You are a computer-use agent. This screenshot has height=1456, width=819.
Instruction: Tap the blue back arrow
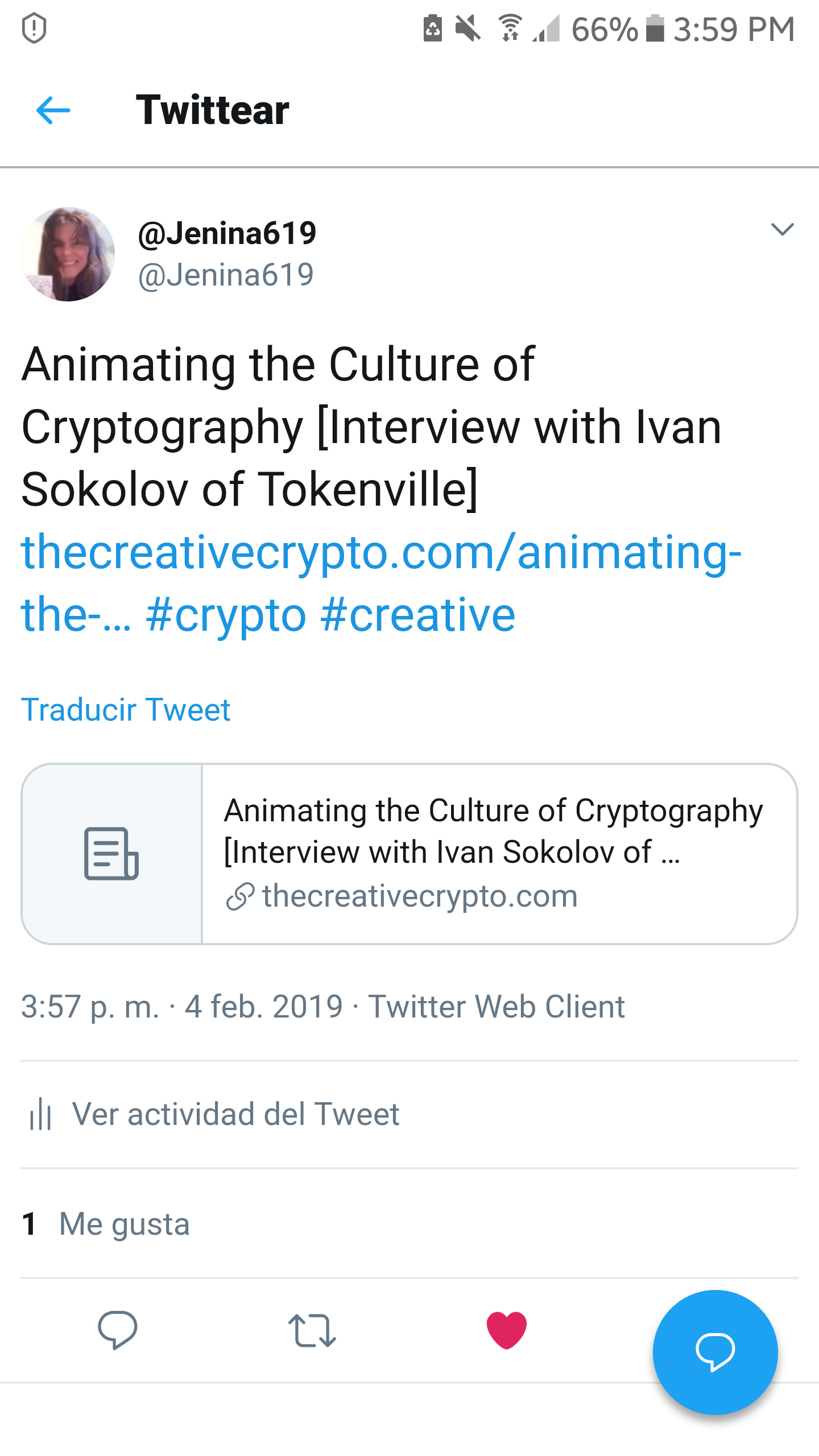[53, 110]
